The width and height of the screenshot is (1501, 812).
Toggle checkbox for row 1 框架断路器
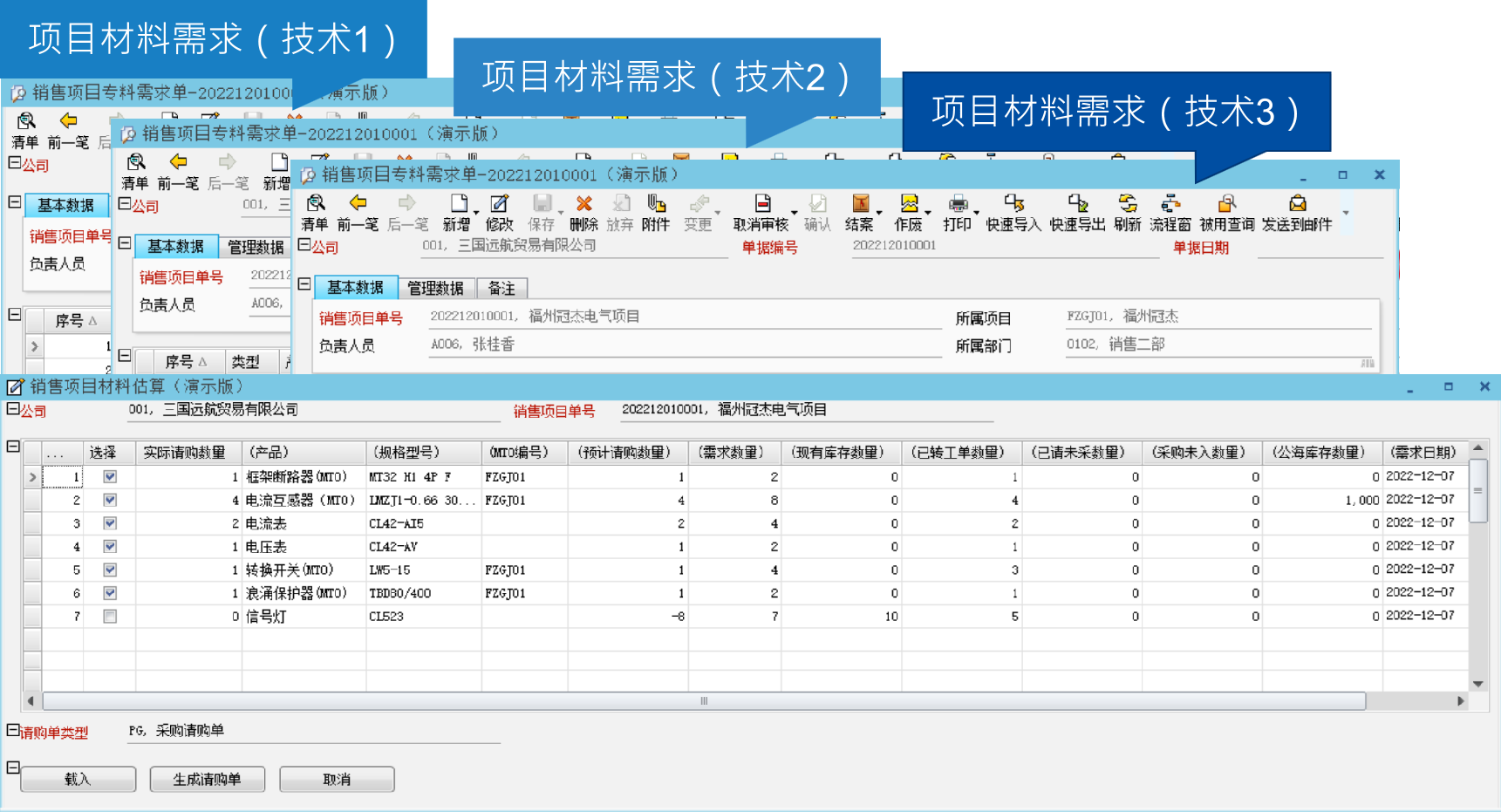(110, 477)
